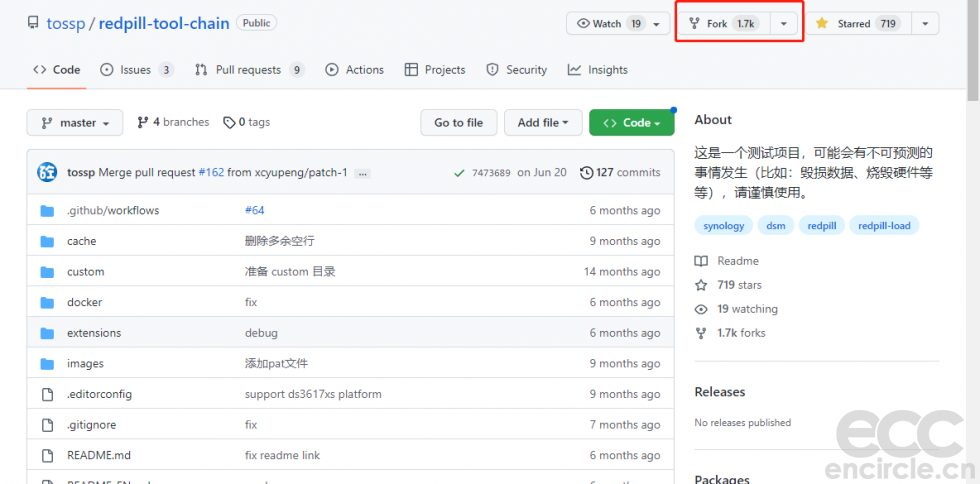980x484 pixels.
Task: Expand the Starred lists dropdown arrow
Action: tap(926, 24)
